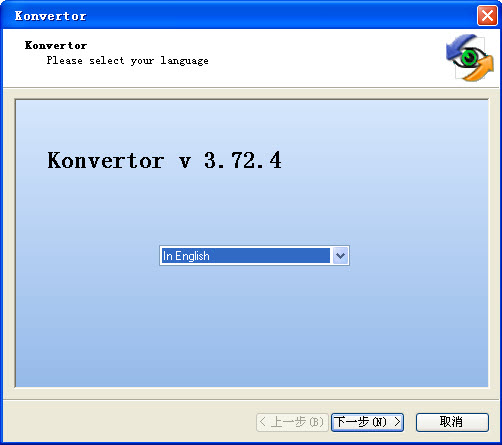This screenshot has width=502, height=445.
Task: Click the 下一步 (N) next button
Action: [x=367, y=422]
